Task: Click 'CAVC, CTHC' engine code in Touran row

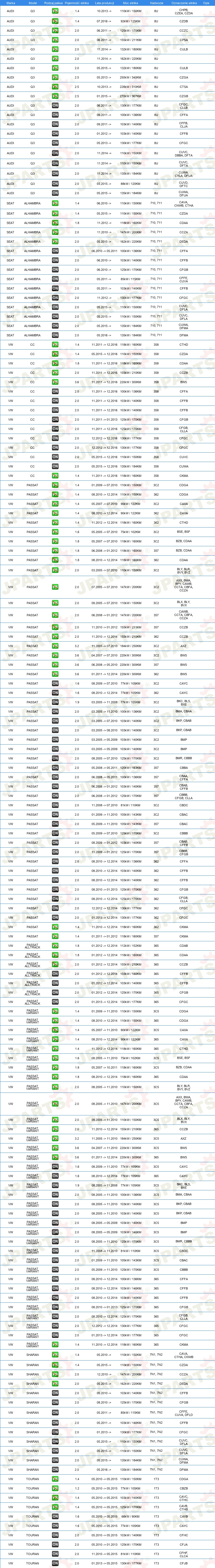Action: (183, 1498)
